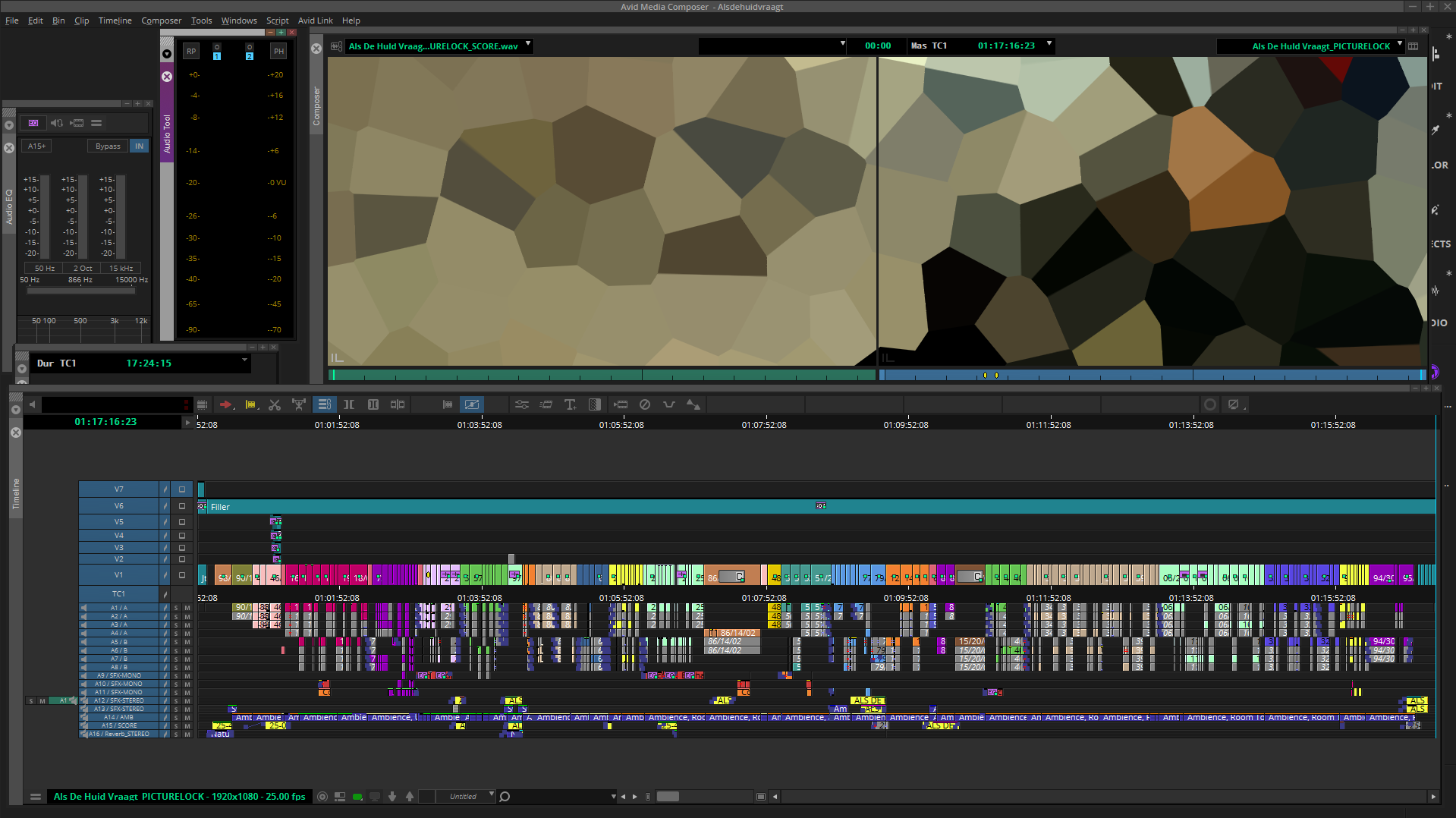
Task: Click the EQ icon in Audio EQ panel
Action: [33, 123]
